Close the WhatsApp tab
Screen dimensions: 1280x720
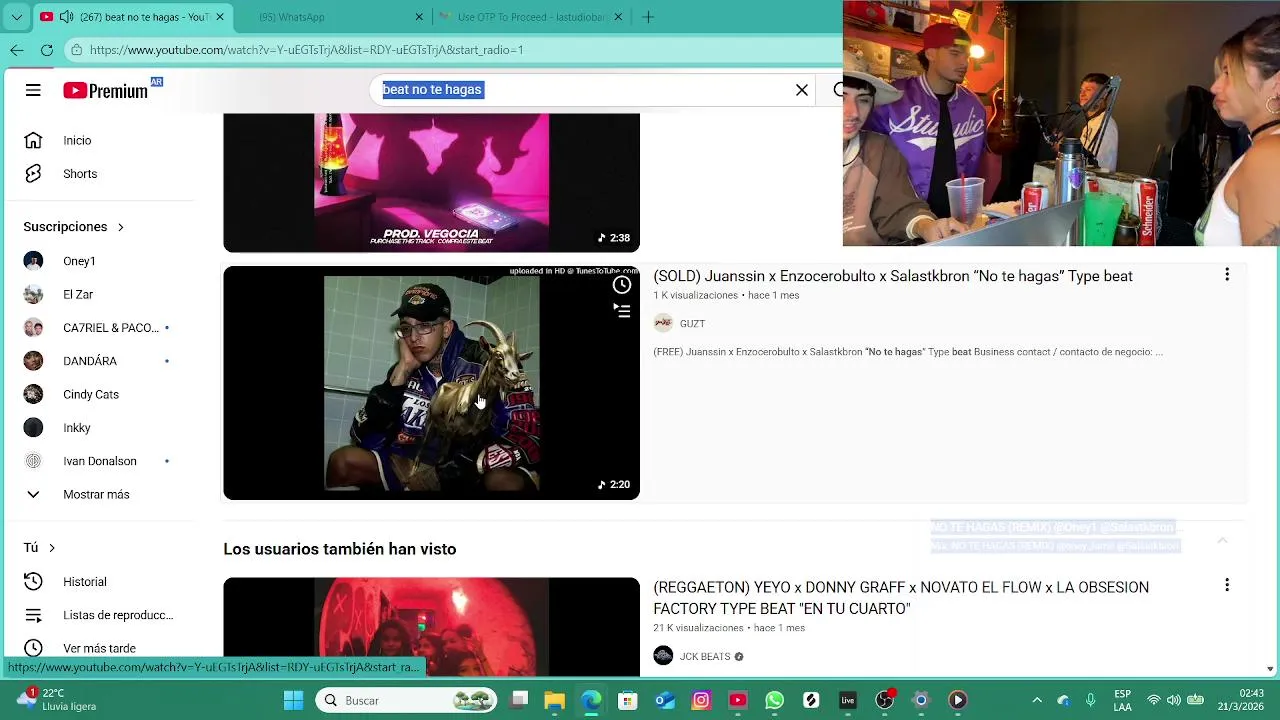click(420, 17)
